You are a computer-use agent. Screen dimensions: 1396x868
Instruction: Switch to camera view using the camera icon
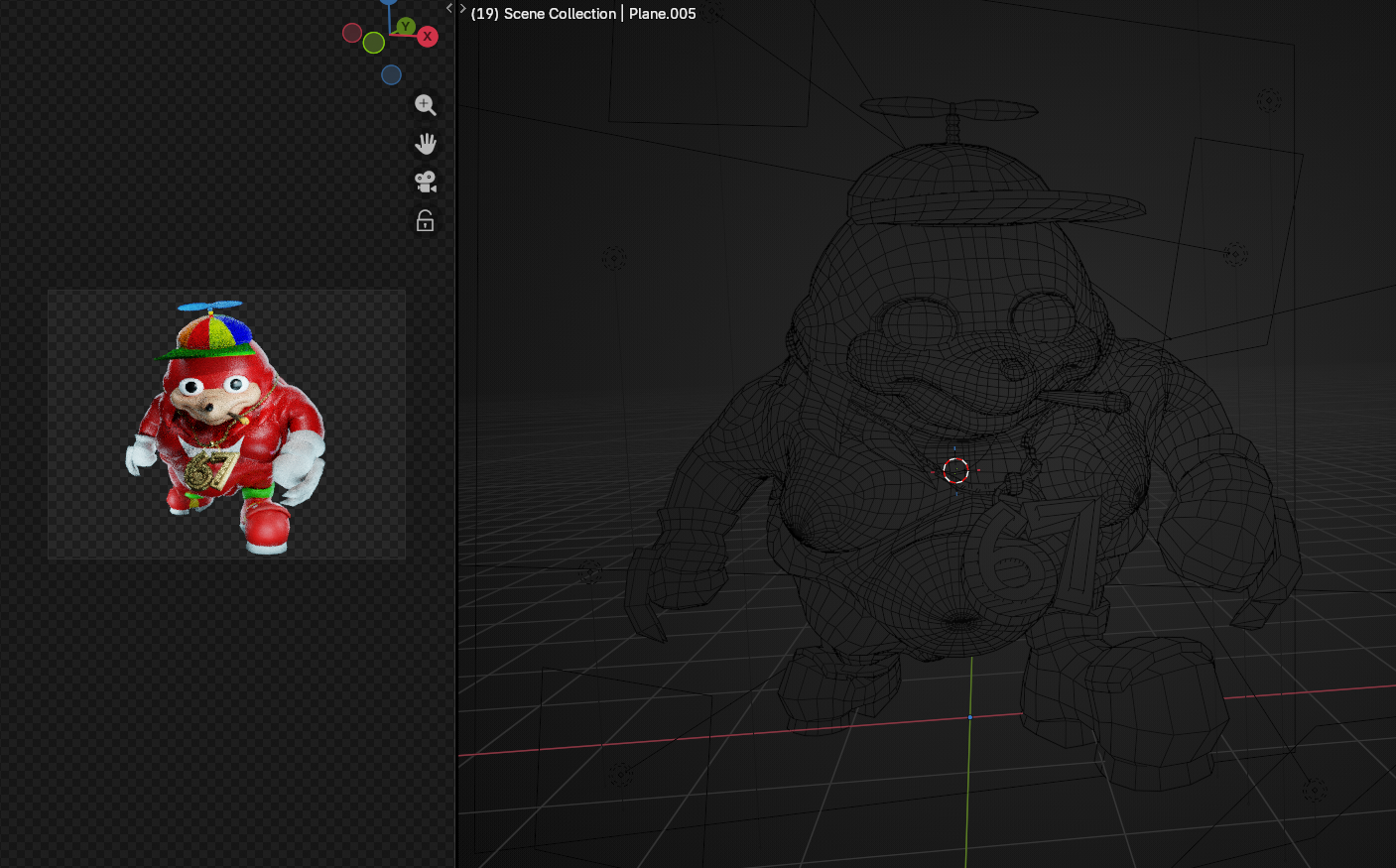[425, 181]
